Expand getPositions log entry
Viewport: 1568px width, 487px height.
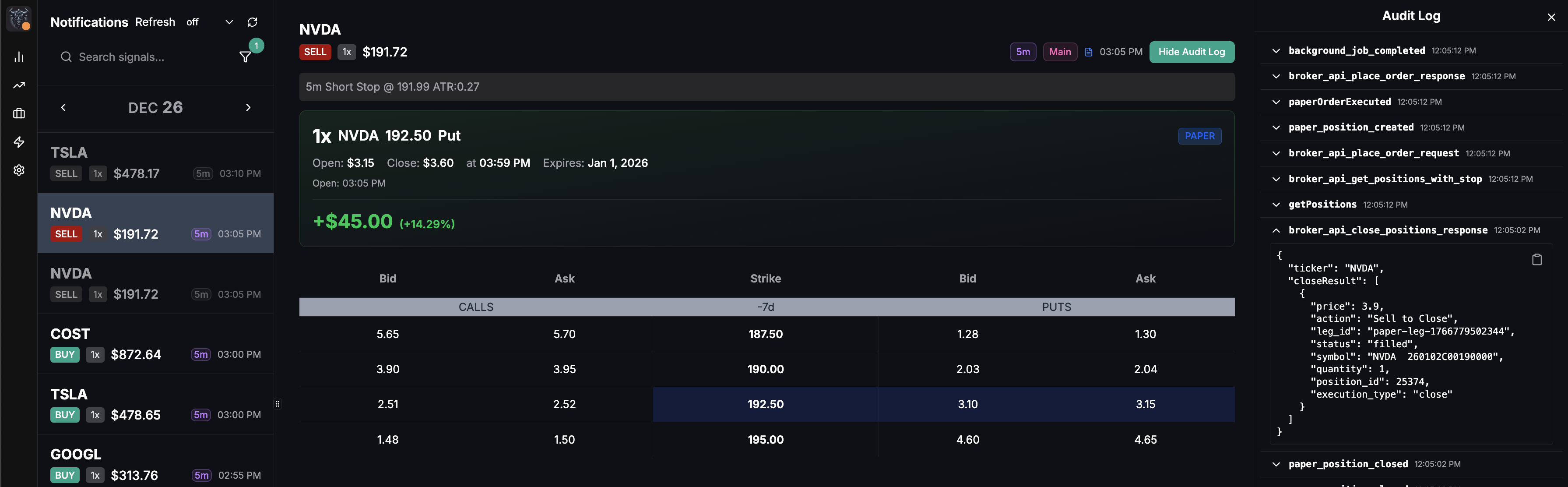(1411, 205)
